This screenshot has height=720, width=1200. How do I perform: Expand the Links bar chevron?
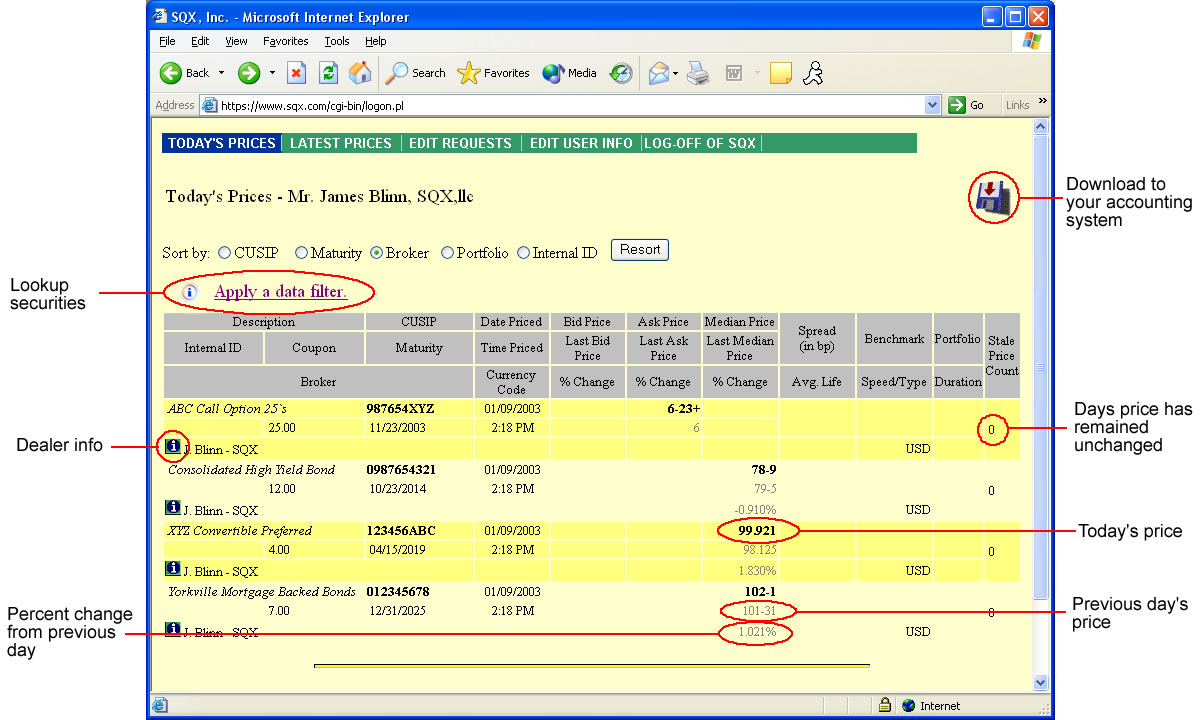(x=1043, y=101)
